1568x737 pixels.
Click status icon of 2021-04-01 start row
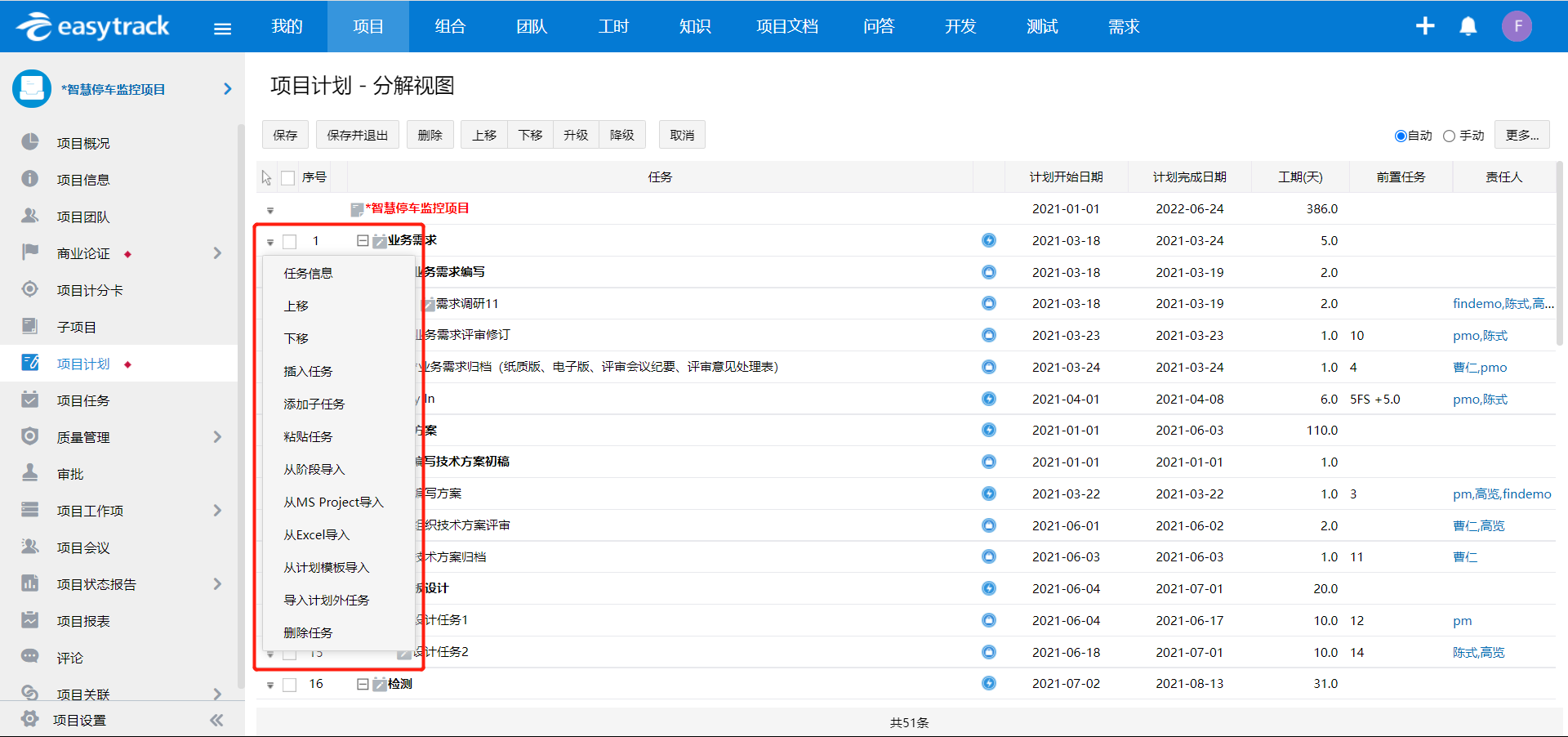[989, 399]
